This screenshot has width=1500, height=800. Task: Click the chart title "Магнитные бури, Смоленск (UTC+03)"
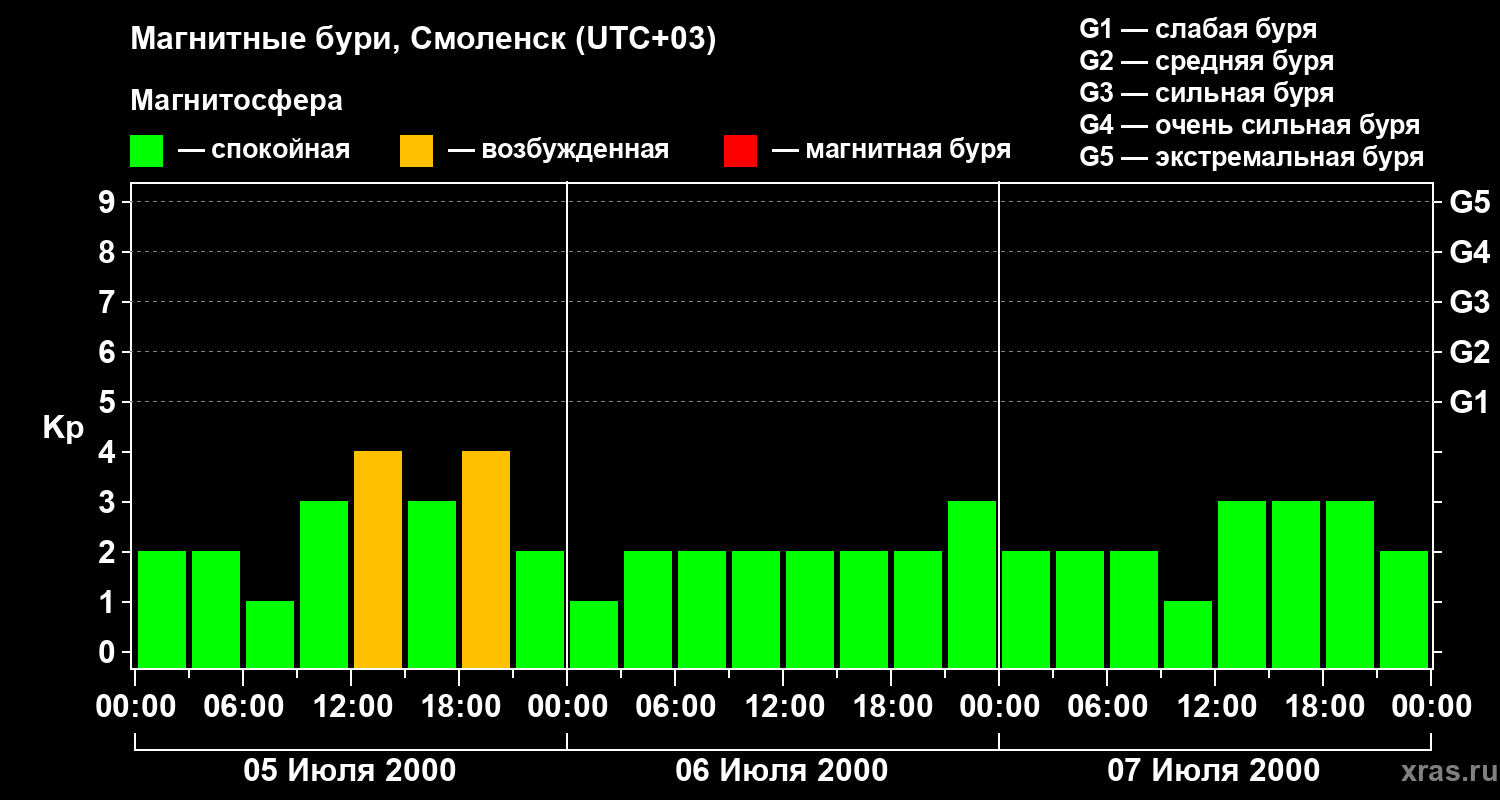(x=424, y=40)
